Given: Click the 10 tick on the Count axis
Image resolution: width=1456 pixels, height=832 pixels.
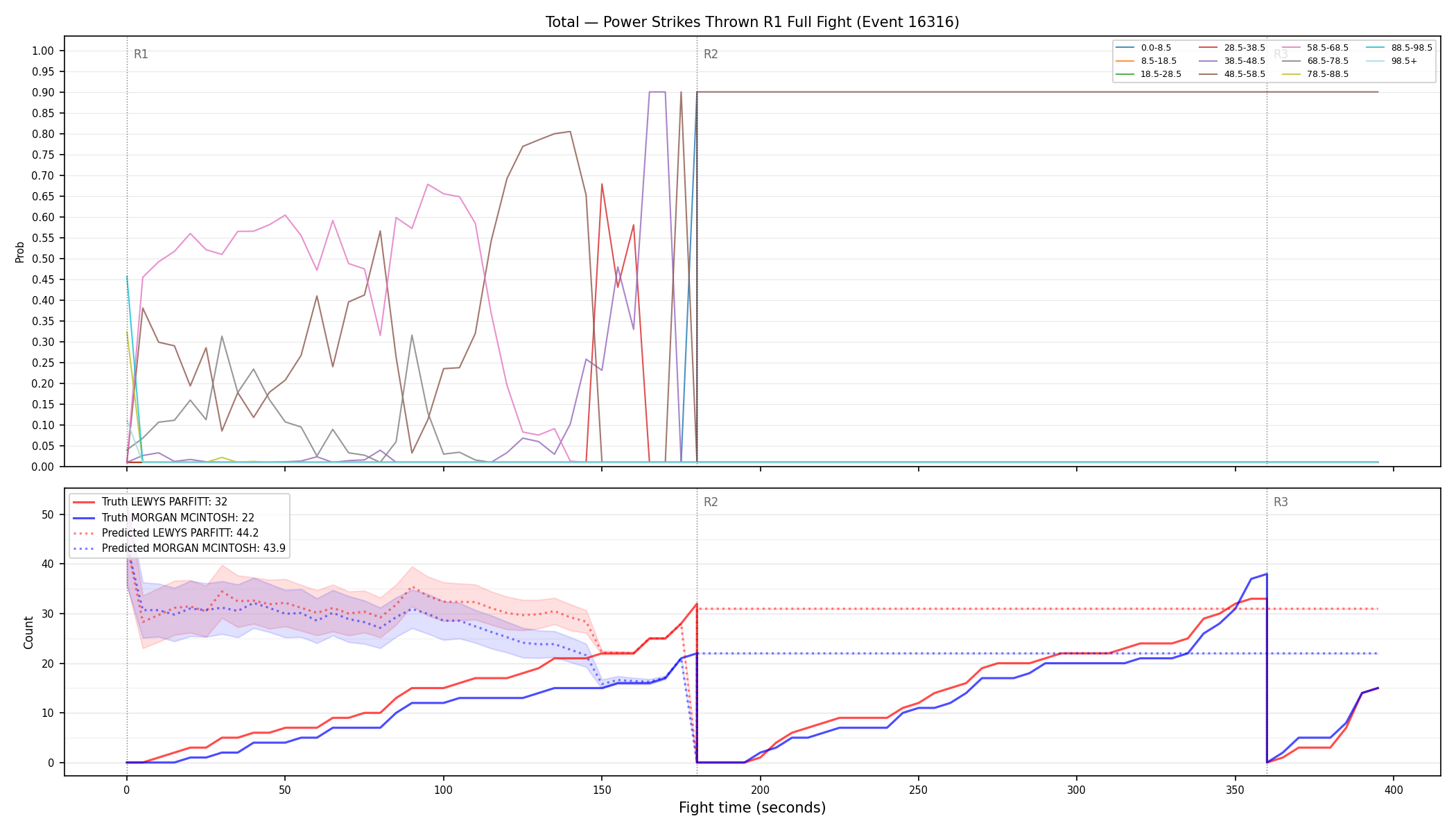Looking at the screenshot, I should pos(48,713).
